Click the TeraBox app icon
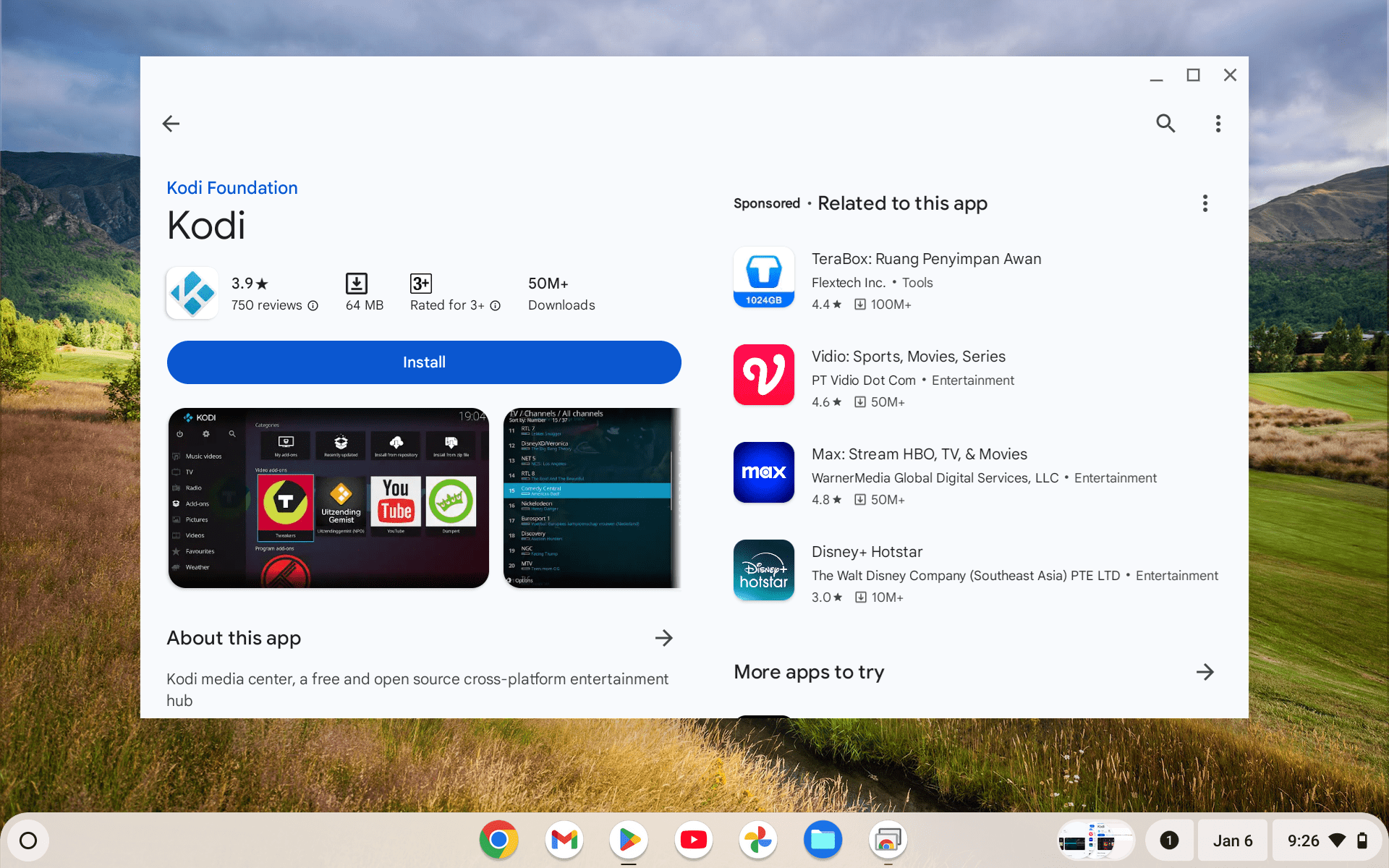The width and height of the screenshot is (1389, 868). [x=763, y=277]
